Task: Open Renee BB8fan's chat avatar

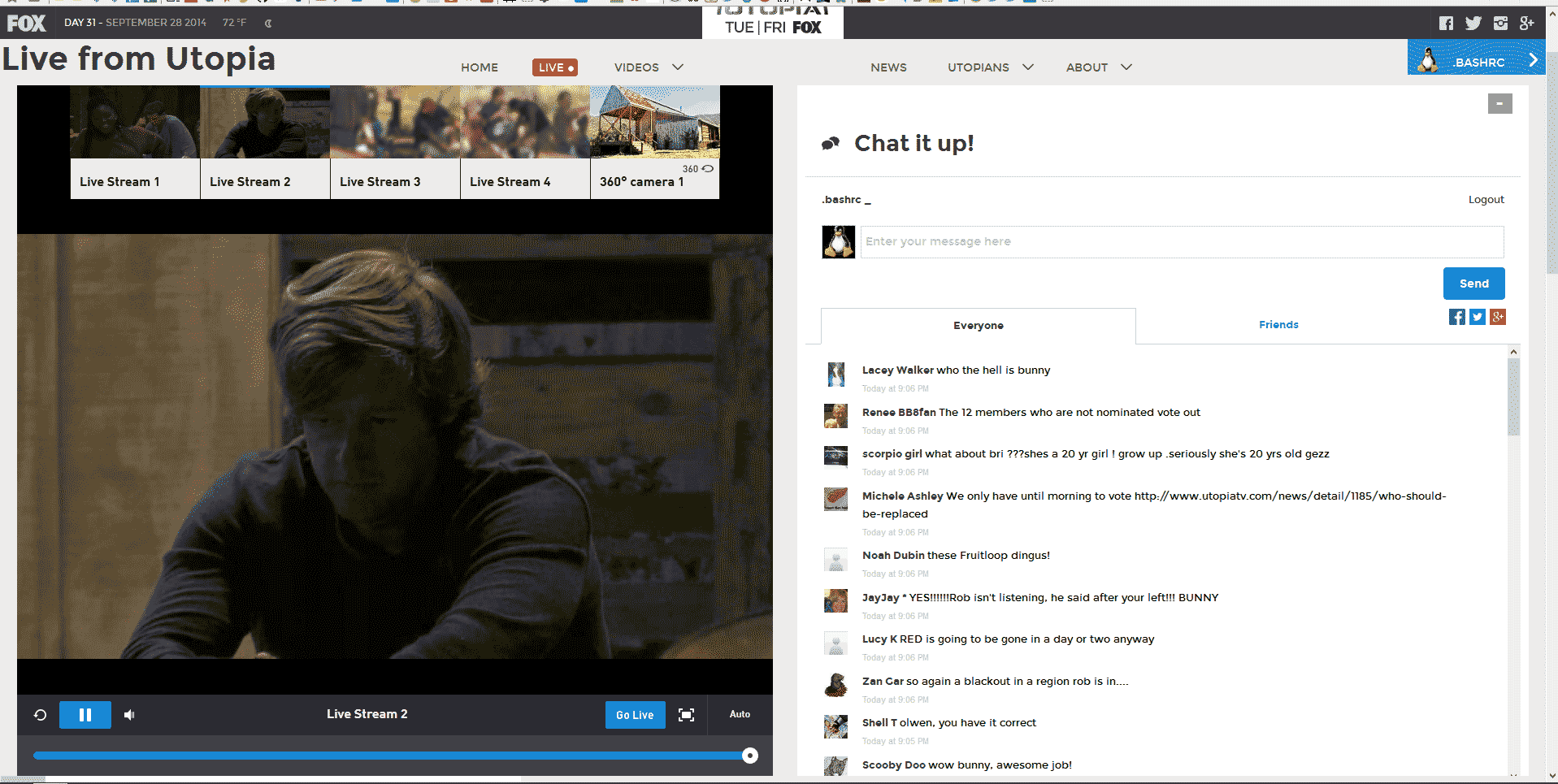Action: click(835, 416)
